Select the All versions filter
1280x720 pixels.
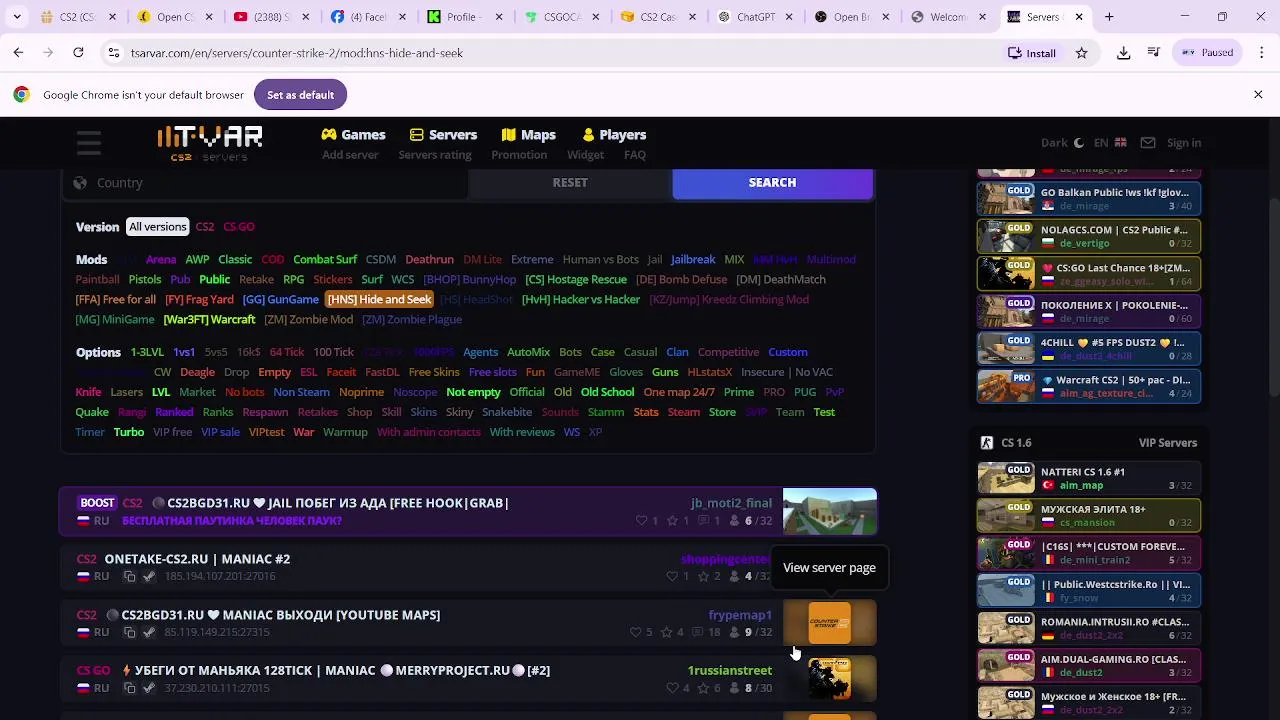click(158, 227)
